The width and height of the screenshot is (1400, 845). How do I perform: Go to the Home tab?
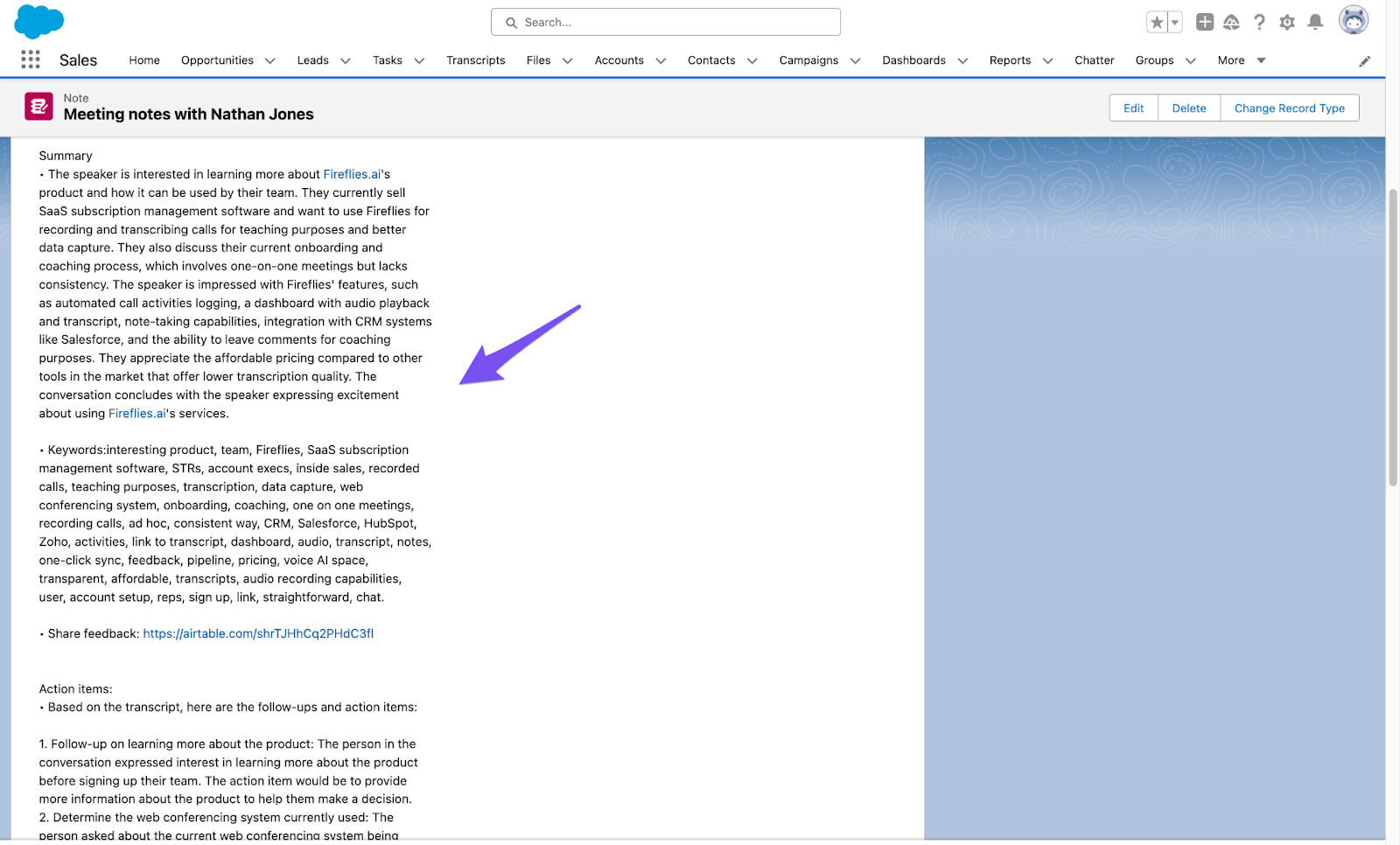(144, 60)
